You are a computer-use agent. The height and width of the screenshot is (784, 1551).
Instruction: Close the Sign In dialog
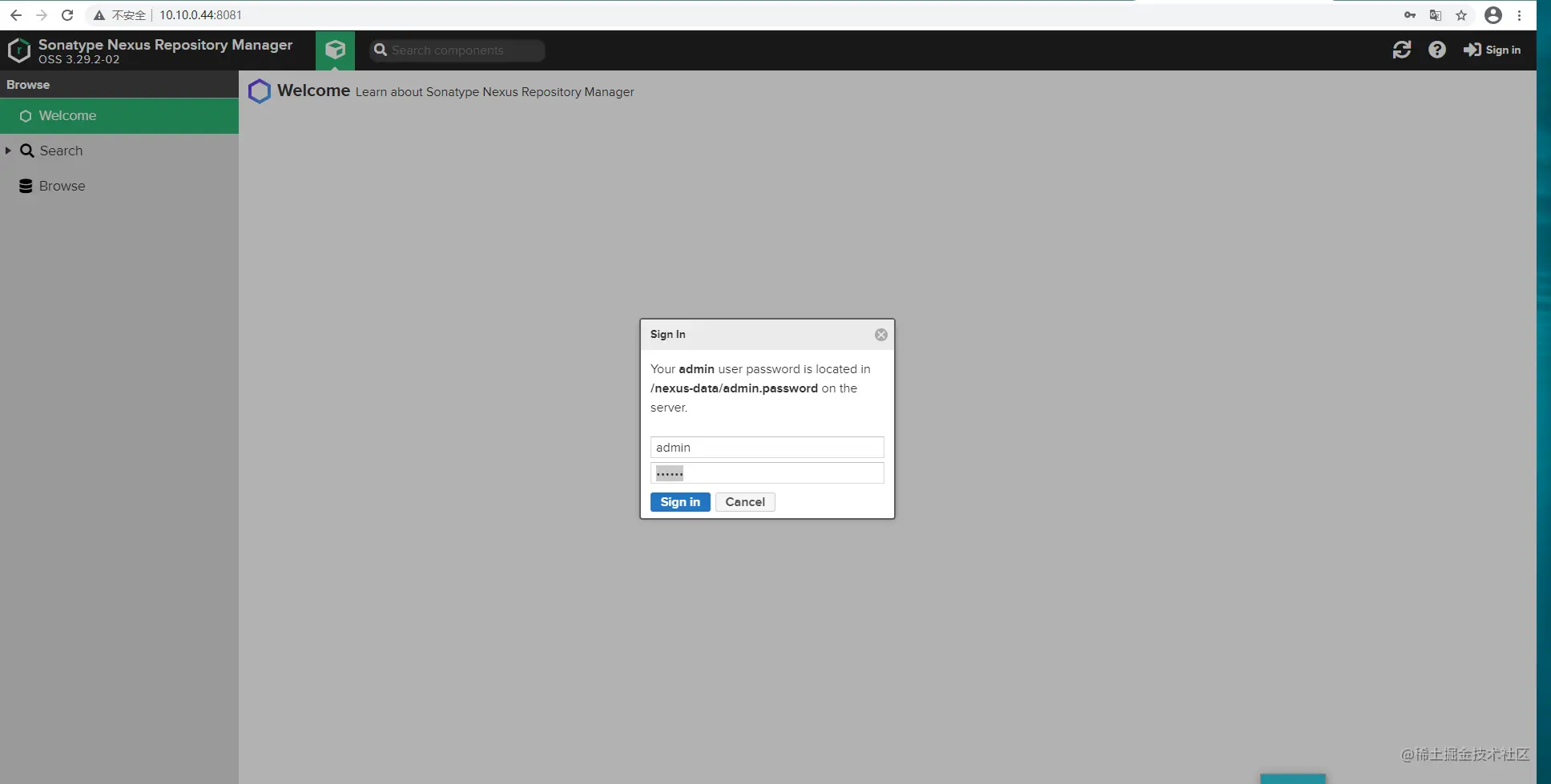pyautogui.click(x=881, y=335)
